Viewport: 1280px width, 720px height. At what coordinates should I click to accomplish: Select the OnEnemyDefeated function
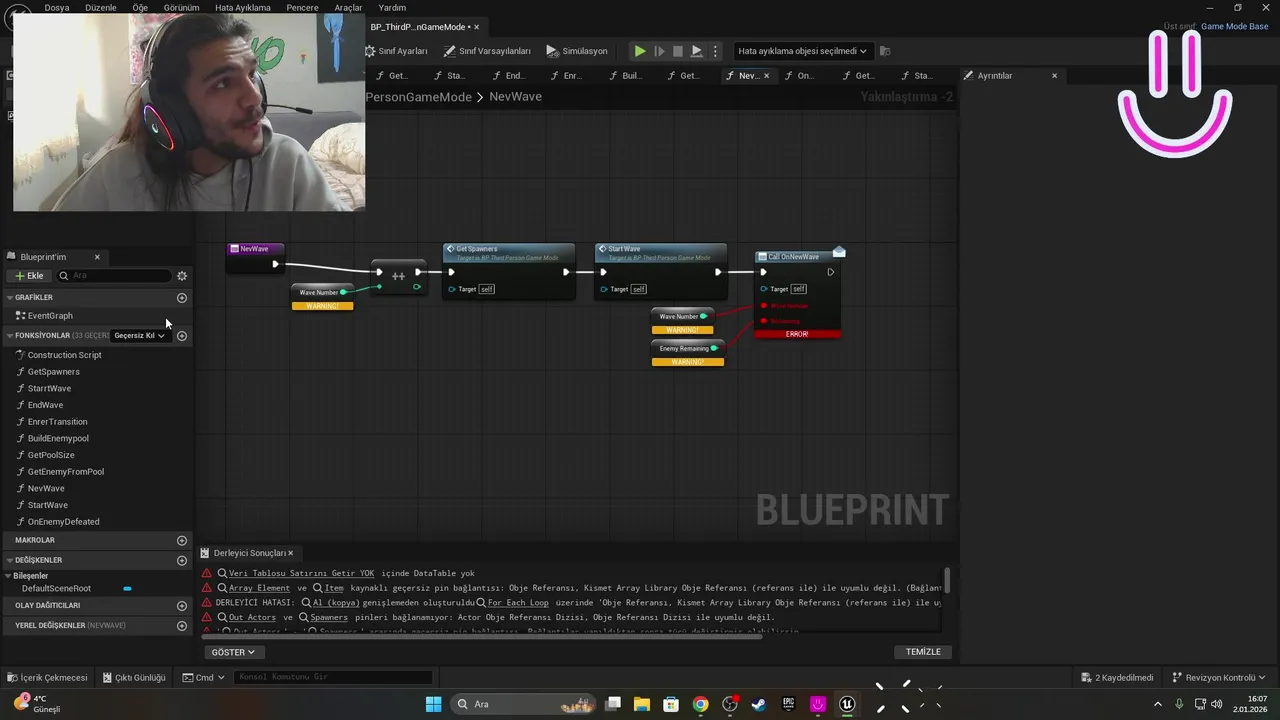click(63, 522)
